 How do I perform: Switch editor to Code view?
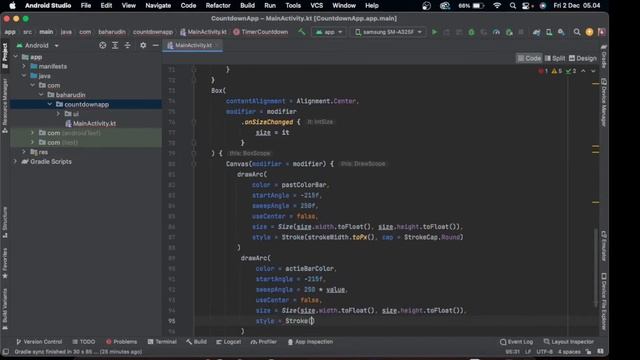click(529, 58)
